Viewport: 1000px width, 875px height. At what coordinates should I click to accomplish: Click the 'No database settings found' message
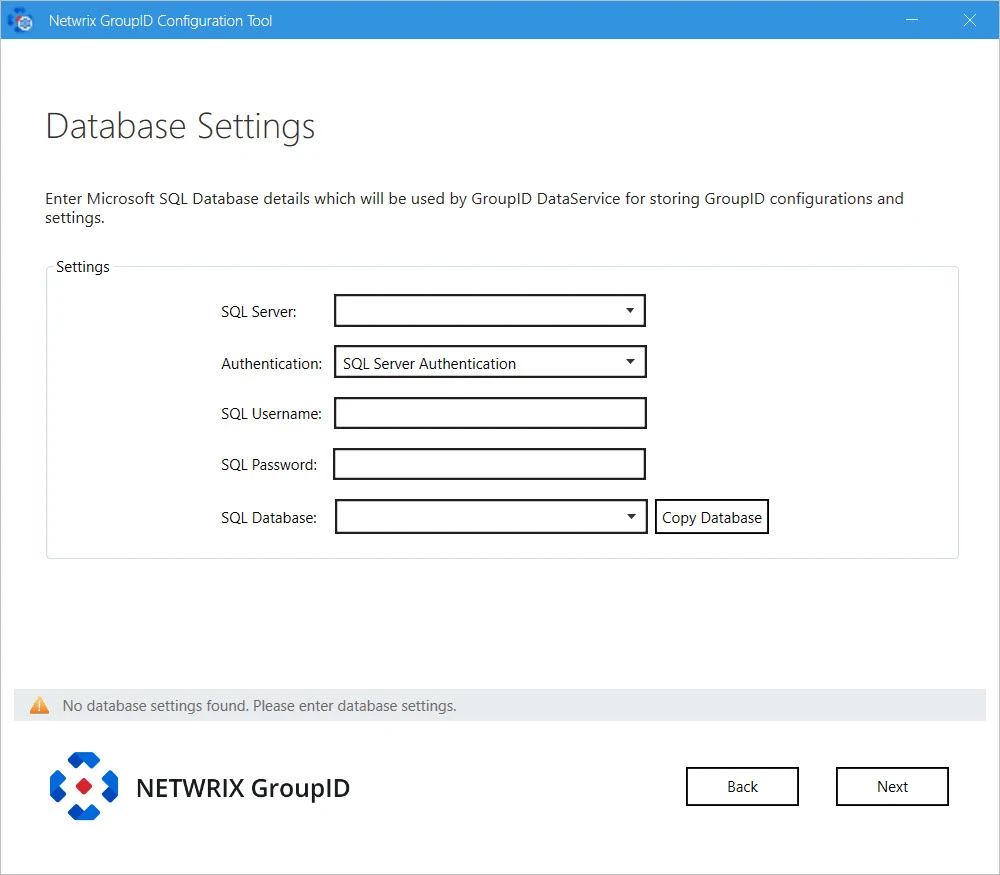pyautogui.click(x=260, y=706)
